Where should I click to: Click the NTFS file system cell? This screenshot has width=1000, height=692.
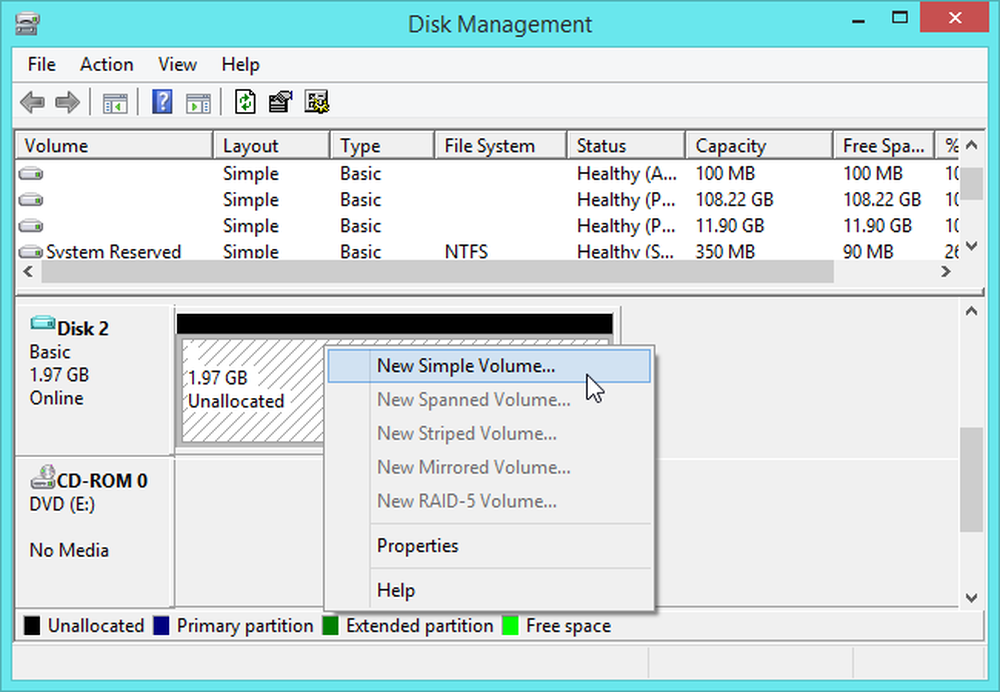tap(466, 252)
